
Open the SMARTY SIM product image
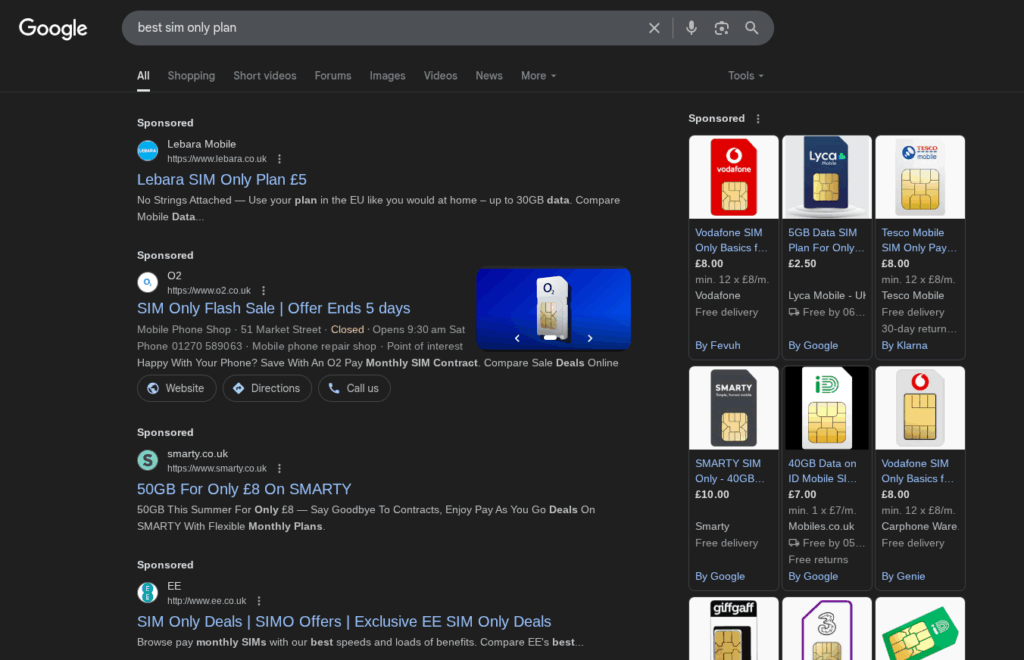[x=733, y=408]
